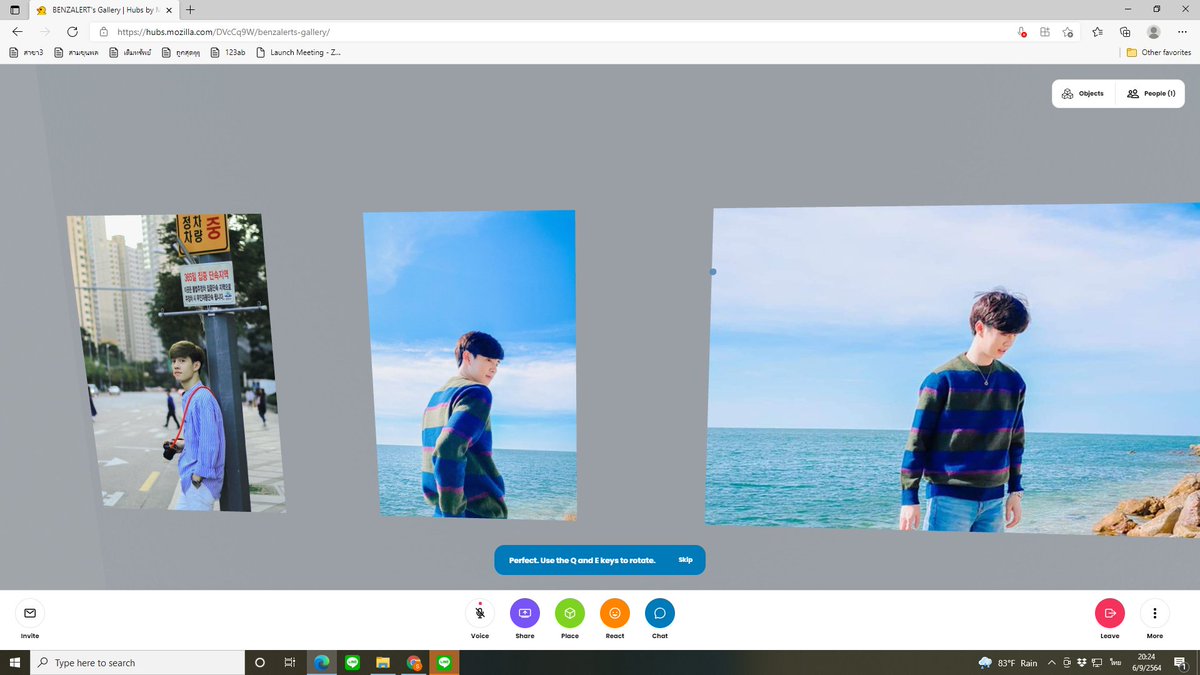Close the BENZALERT's Gallery tab
Viewport: 1200px width, 675px height.
169,10
